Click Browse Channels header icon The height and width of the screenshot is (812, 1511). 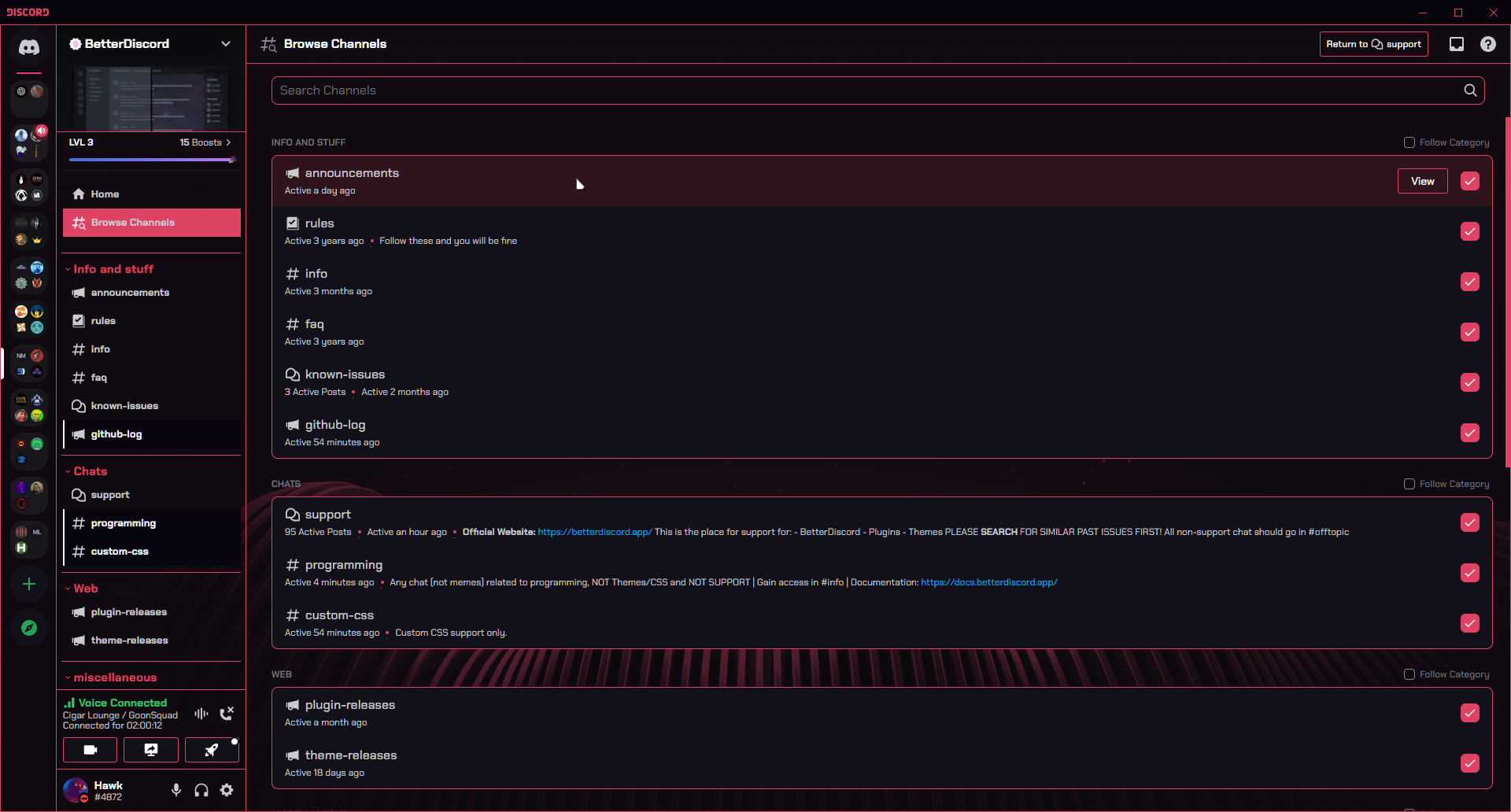tap(268, 44)
